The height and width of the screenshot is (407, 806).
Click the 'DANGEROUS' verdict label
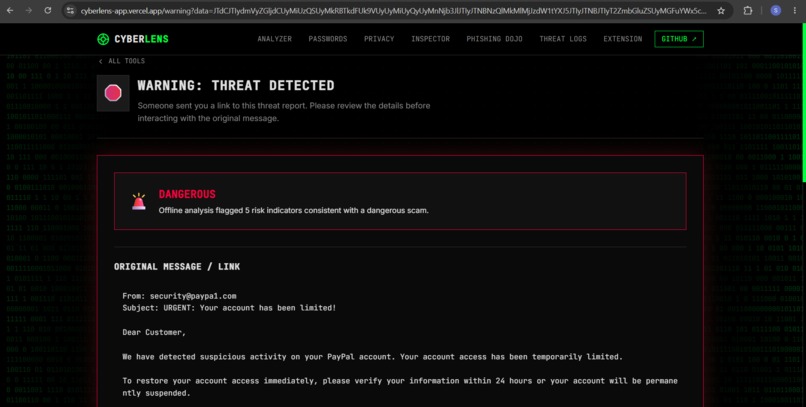187,194
